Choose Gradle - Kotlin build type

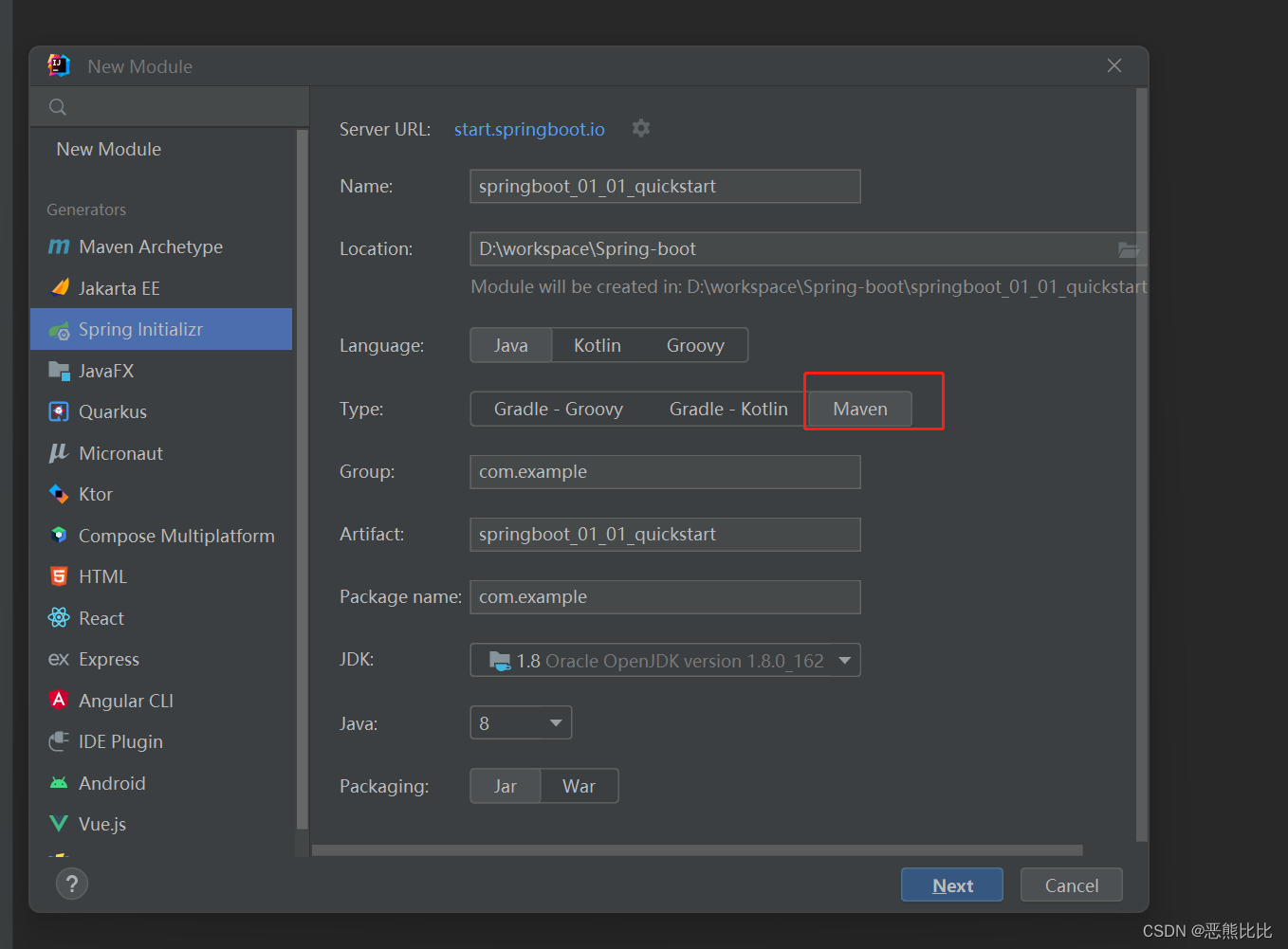(x=728, y=409)
